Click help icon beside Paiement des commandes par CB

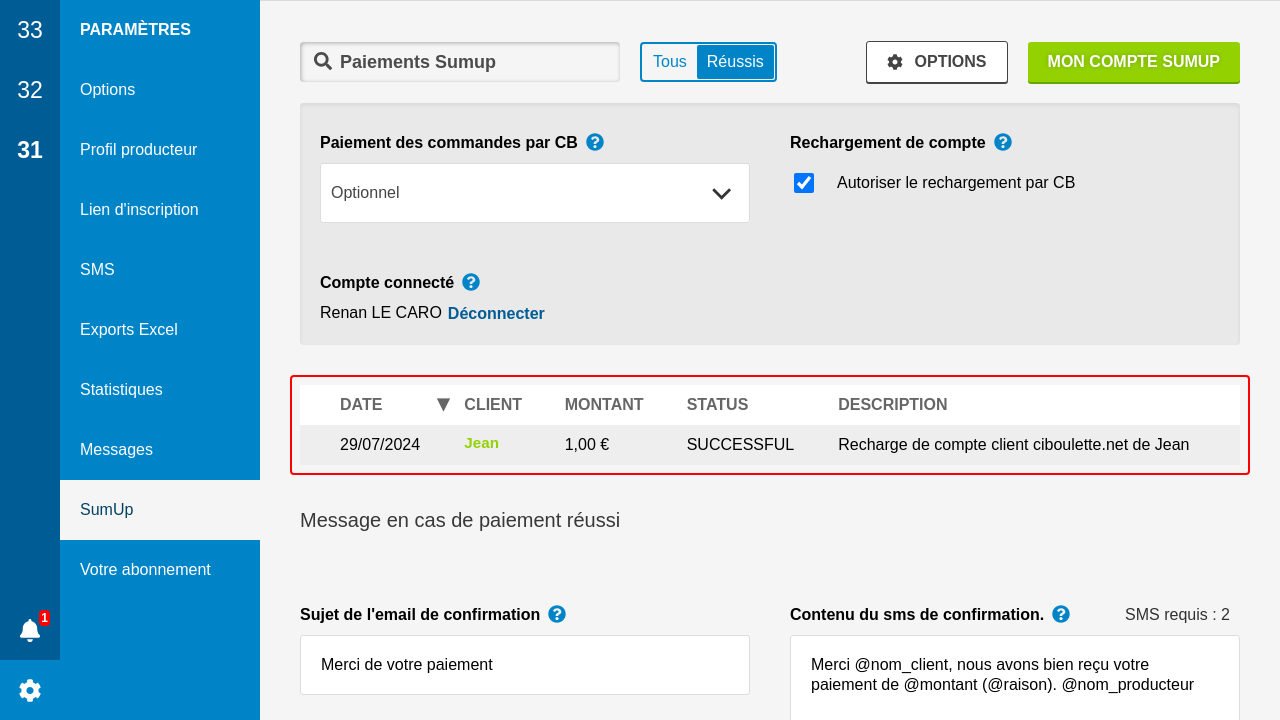pyautogui.click(x=595, y=142)
